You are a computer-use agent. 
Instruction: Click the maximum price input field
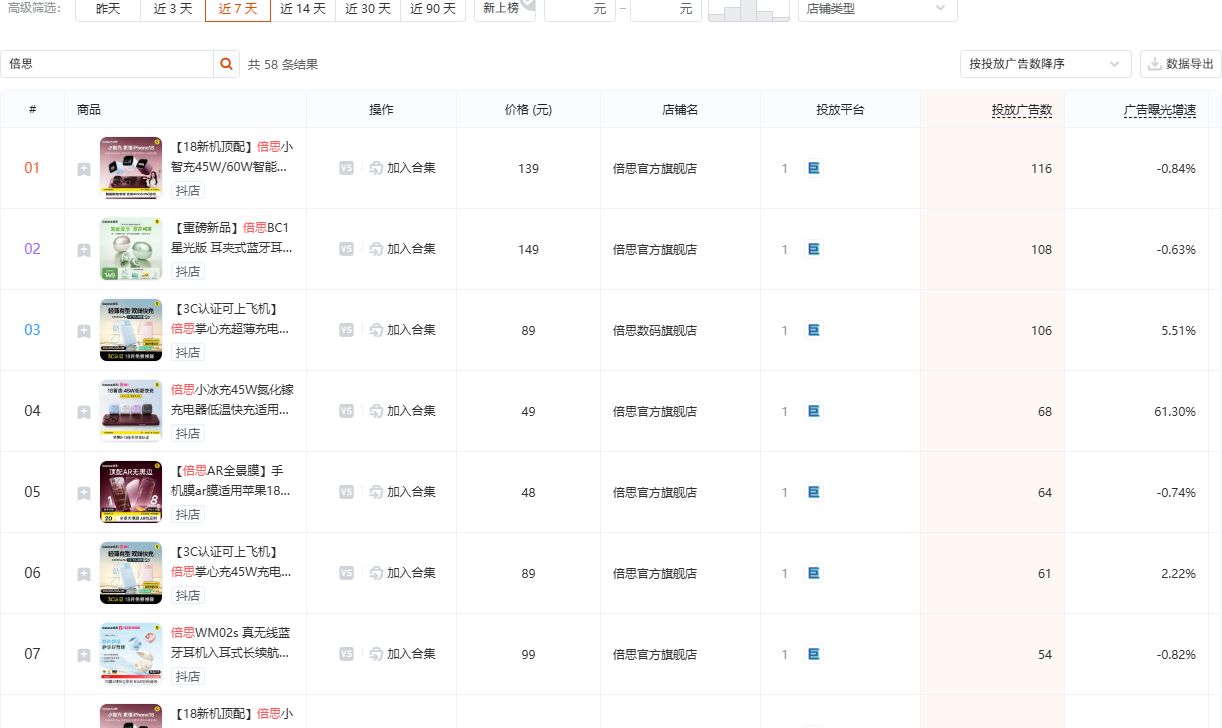pos(666,9)
